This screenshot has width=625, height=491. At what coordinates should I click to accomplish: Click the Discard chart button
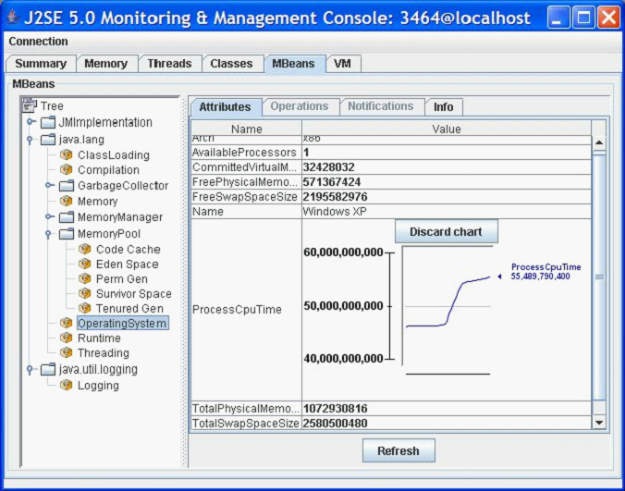(x=446, y=232)
